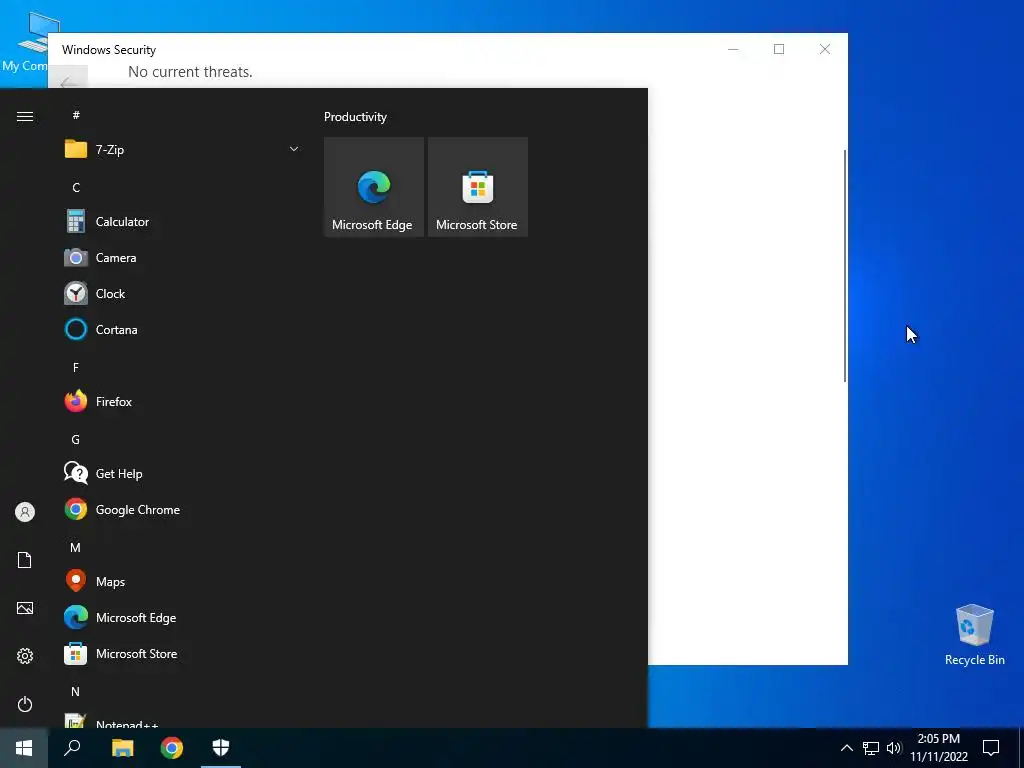Open Documents from Start sidebar
Image resolution: width=1024 pixels, height=768 pixels.
(25, 560)
